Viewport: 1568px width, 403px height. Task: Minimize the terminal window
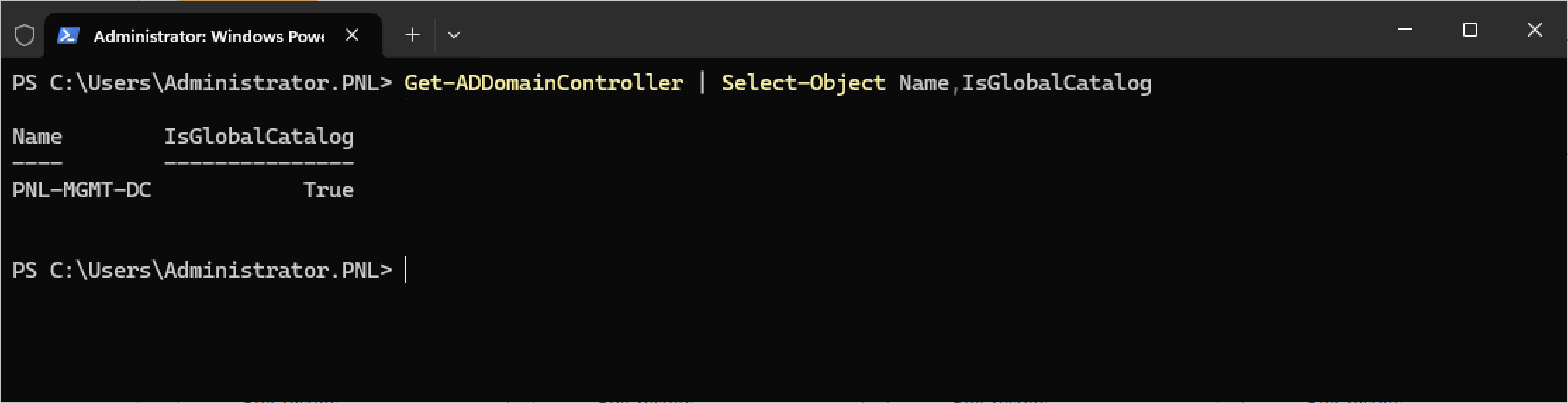[1405, 30]
